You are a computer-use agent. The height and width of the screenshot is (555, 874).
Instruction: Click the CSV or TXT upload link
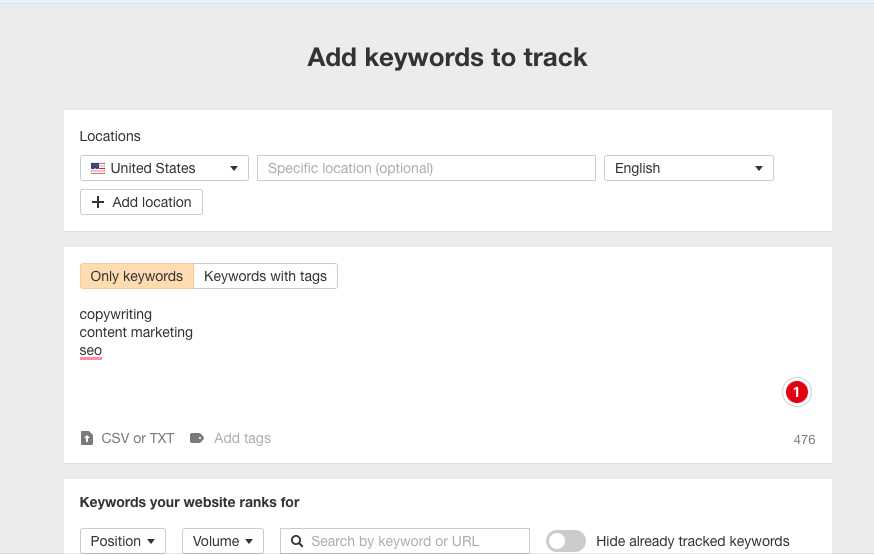138,438
